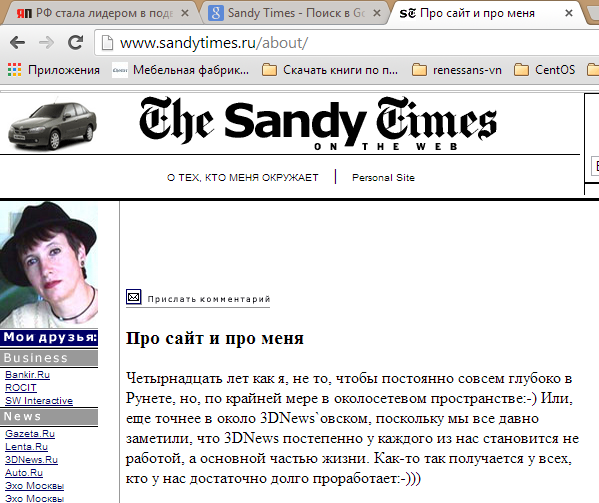The width and height of the screenshot is (599, 503).
Task: Open the Personal Site menu link
Action: tap(383, 178)
